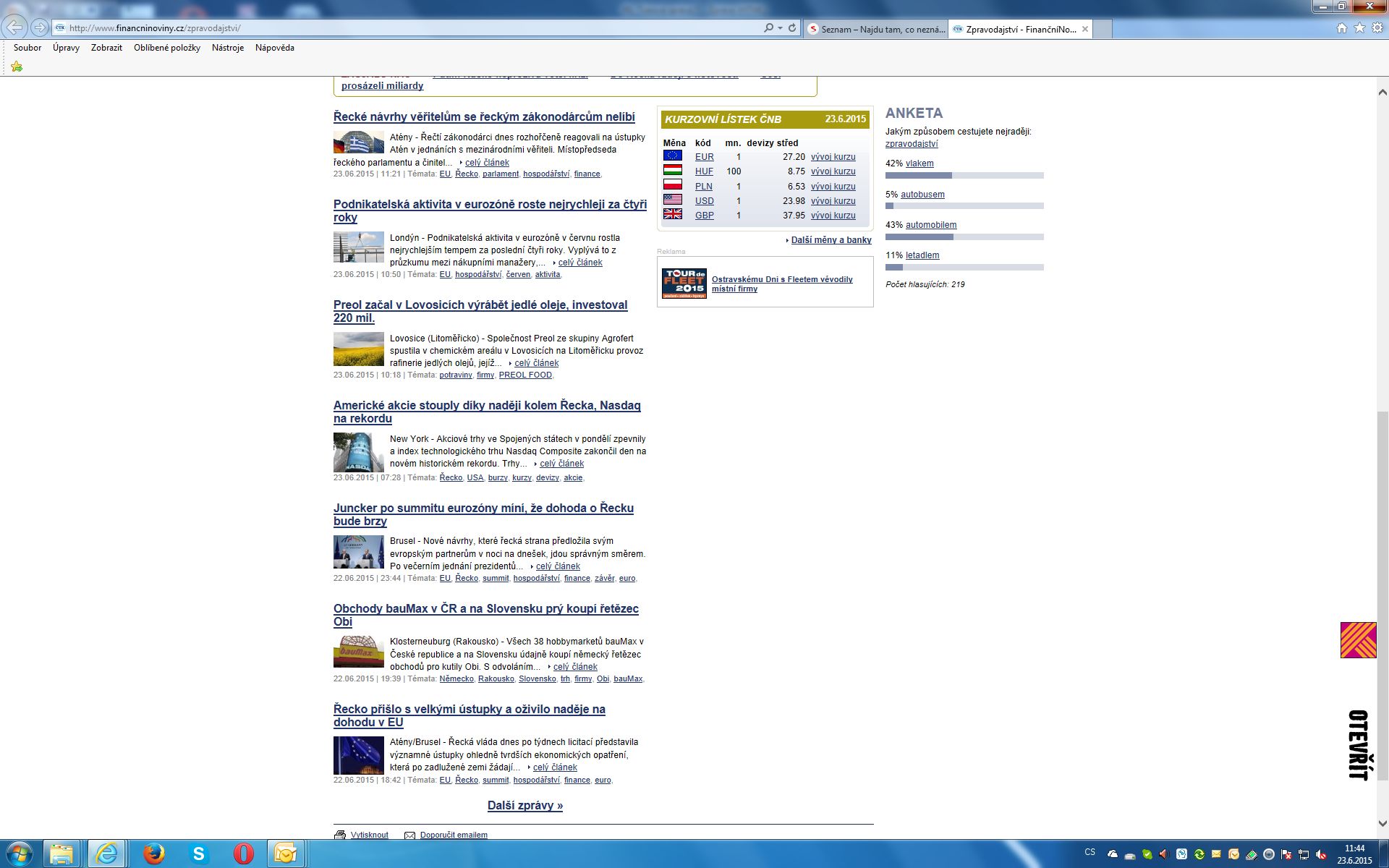Click the rapeseed field thumbnail for Preol
1389x868 pixels.
point(359,349)
